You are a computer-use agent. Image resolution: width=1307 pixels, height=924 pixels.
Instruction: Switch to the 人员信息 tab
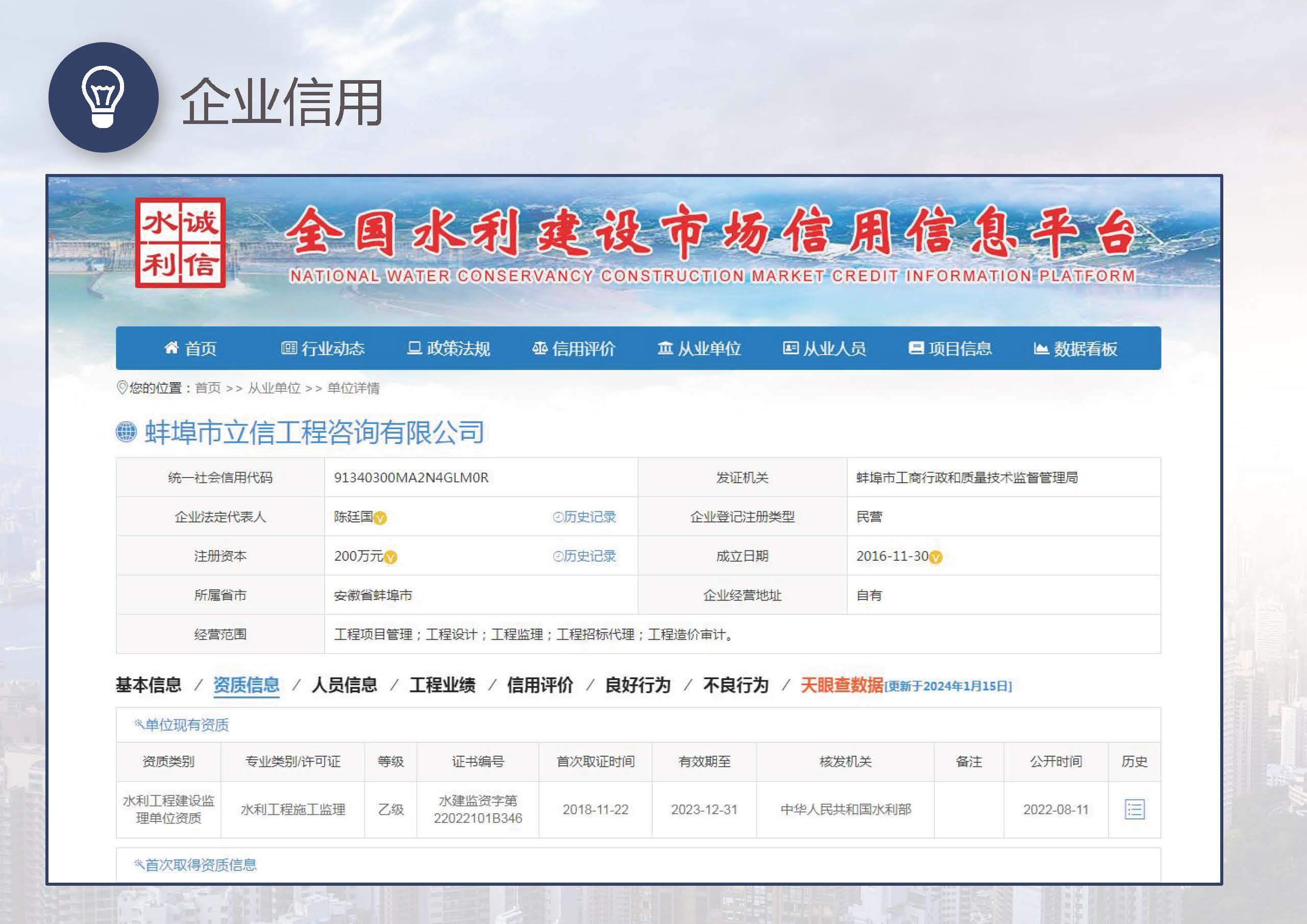(344, 685)
